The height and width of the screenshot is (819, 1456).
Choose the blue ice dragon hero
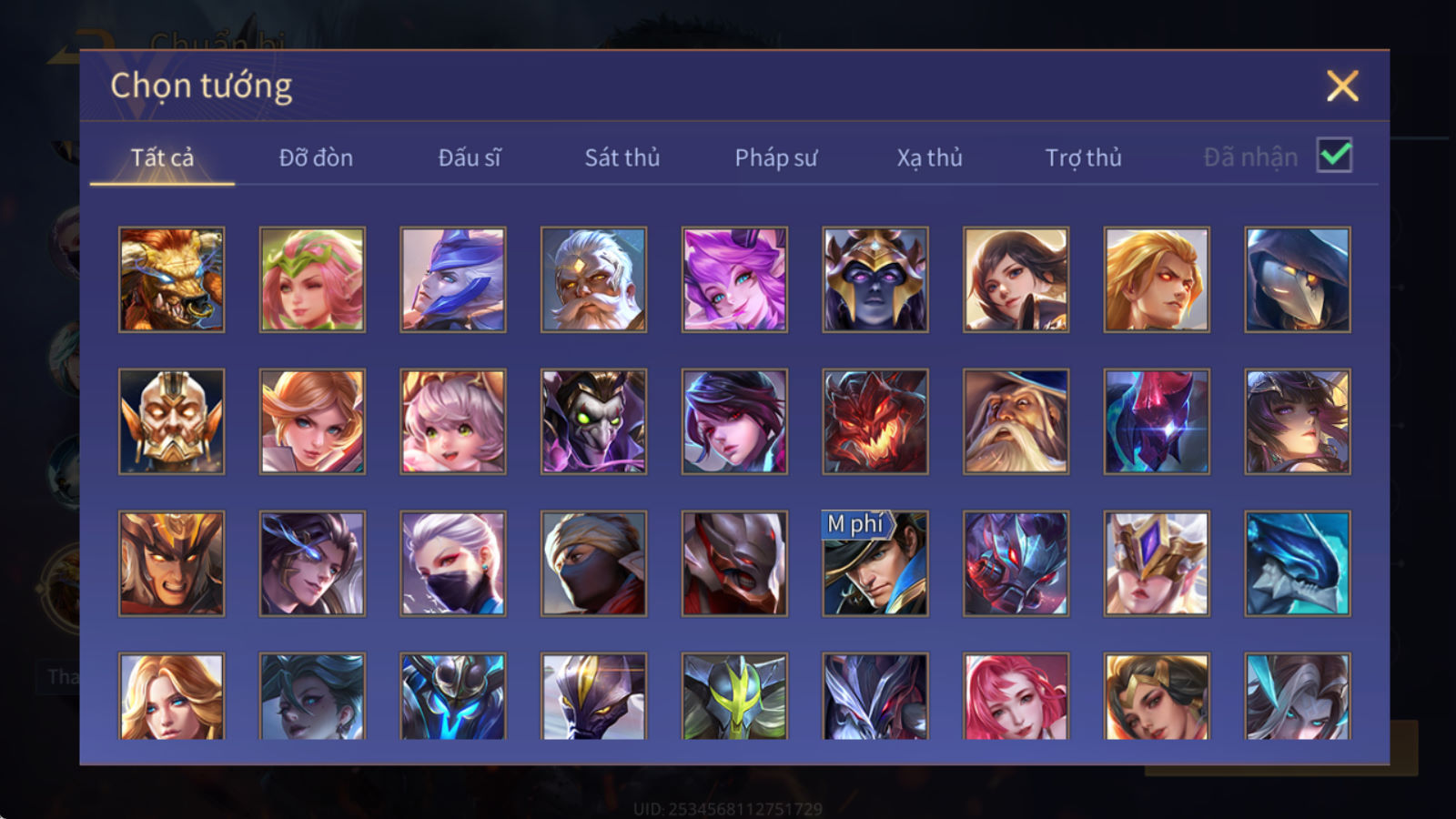tap(1298, 563)
